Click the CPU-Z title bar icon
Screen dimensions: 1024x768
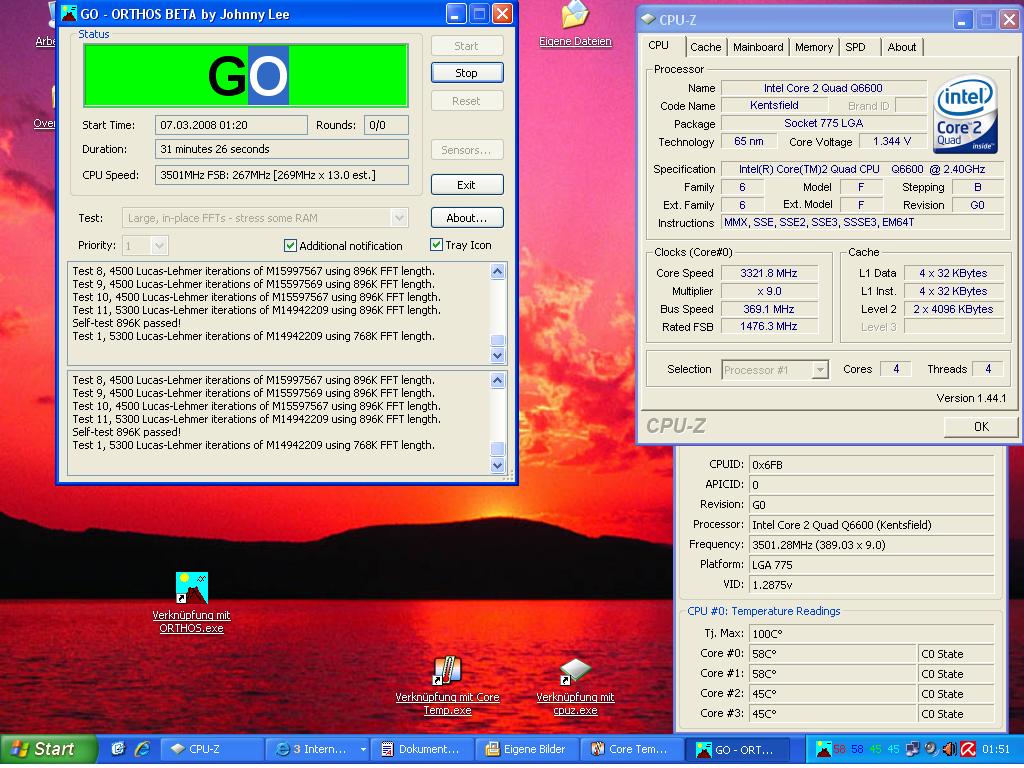[648, 20]
